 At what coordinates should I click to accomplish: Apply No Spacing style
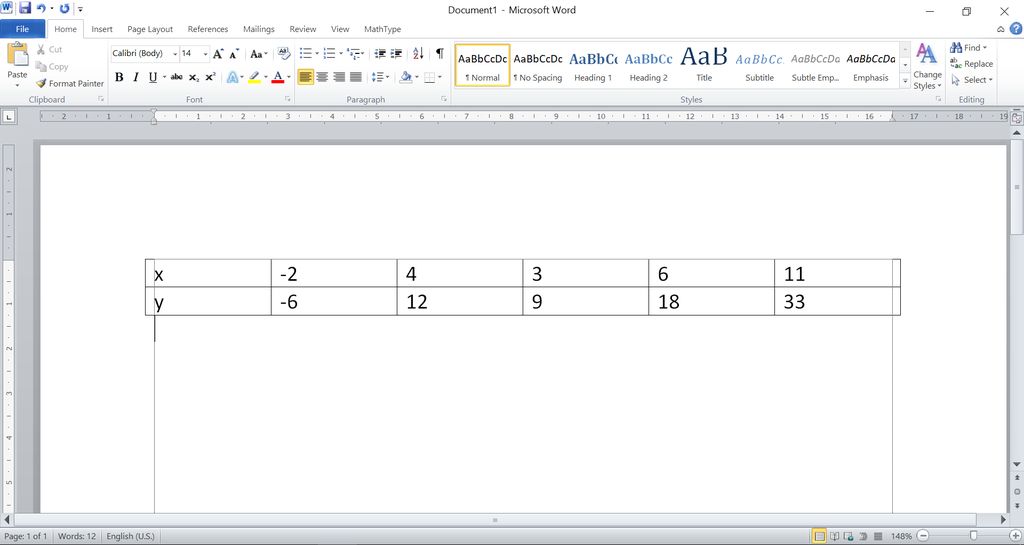537,65
